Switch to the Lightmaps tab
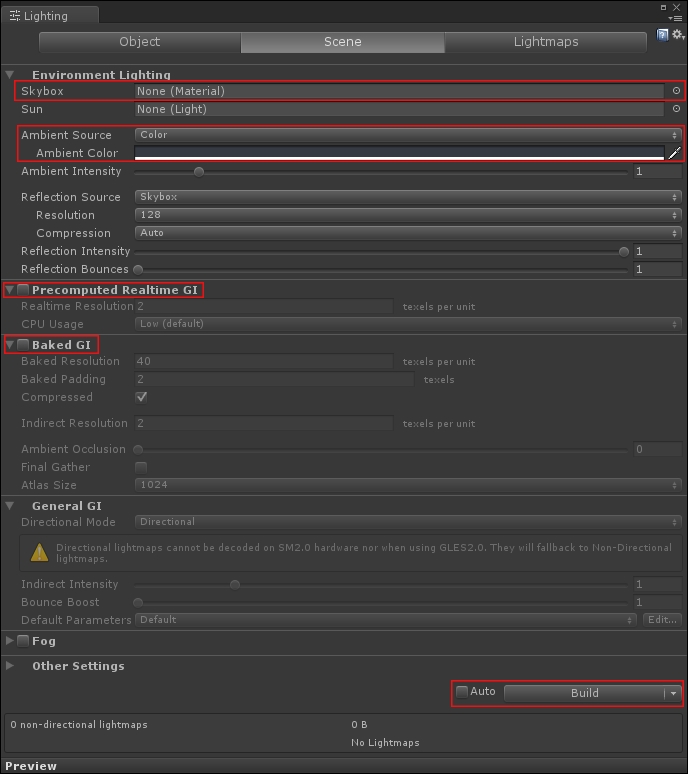Screen dimensions: 688x774 click(545, 42)
